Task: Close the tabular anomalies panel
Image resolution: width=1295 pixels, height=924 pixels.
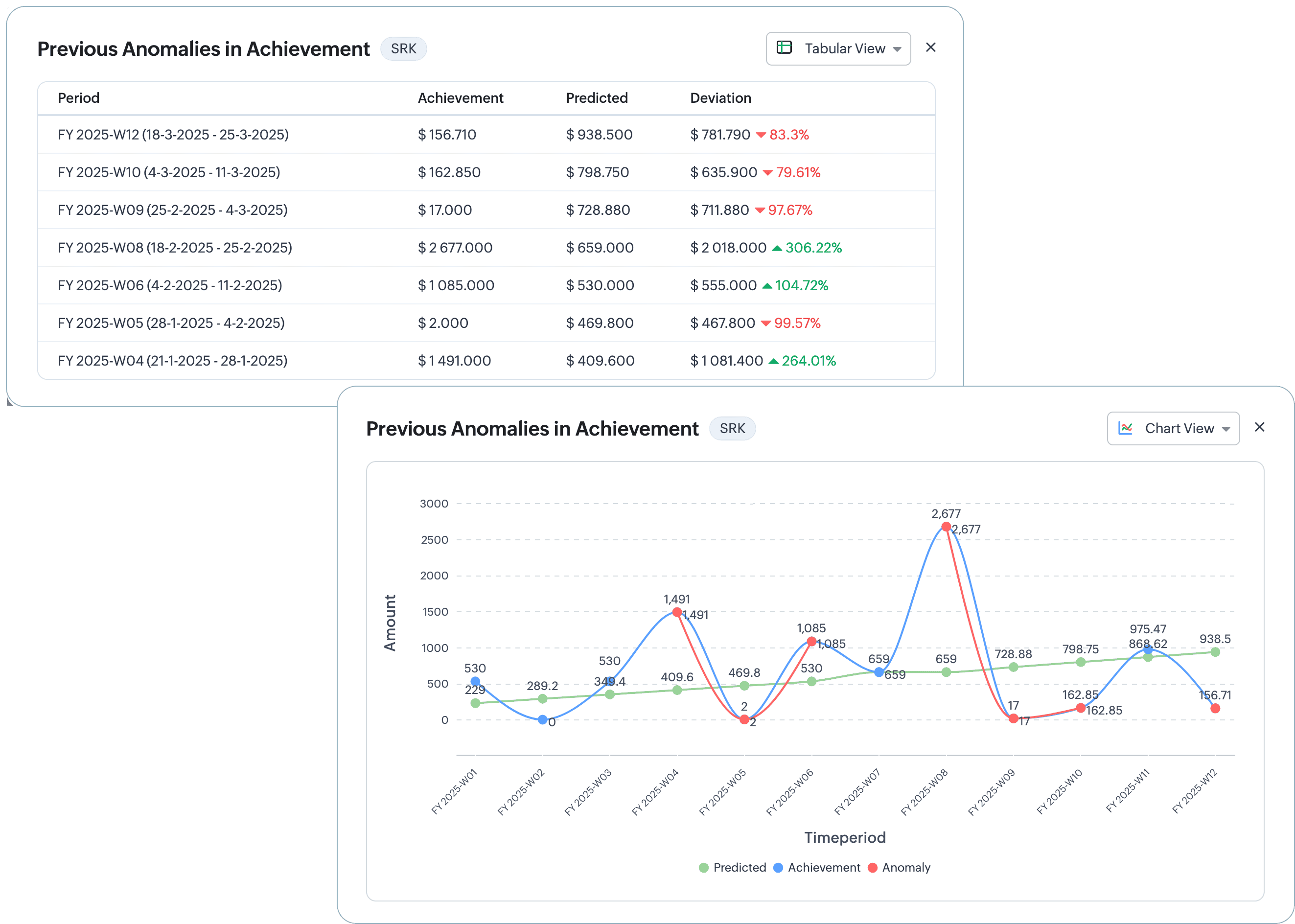Action: [930, 47]
